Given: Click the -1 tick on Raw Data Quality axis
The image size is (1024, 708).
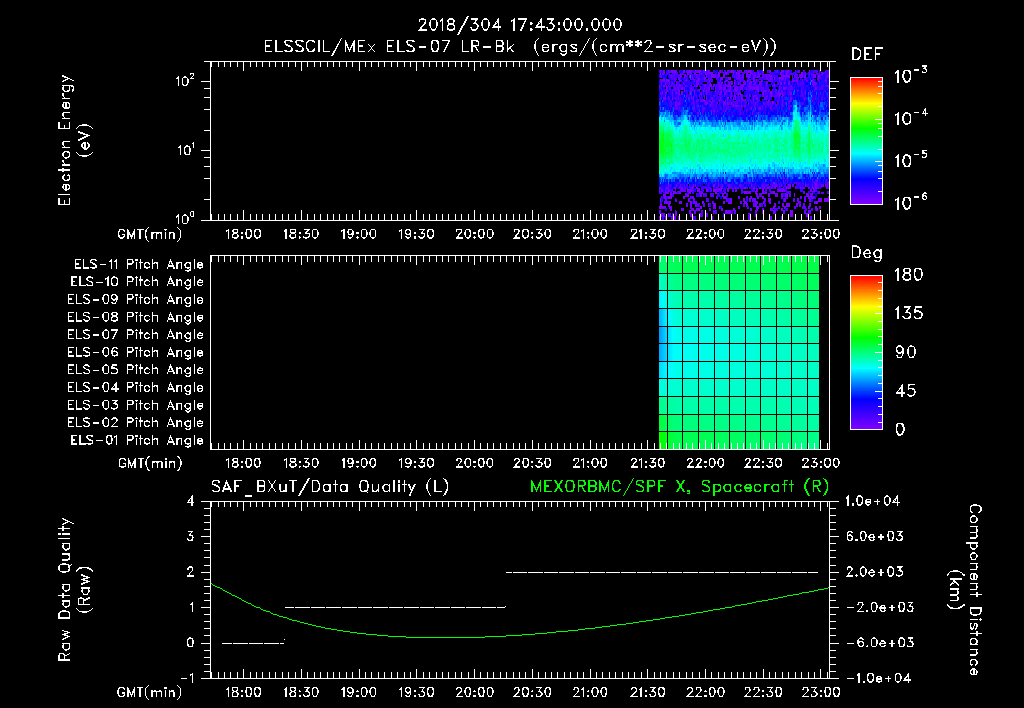Looking at the screenshot, I should [187, 678].
